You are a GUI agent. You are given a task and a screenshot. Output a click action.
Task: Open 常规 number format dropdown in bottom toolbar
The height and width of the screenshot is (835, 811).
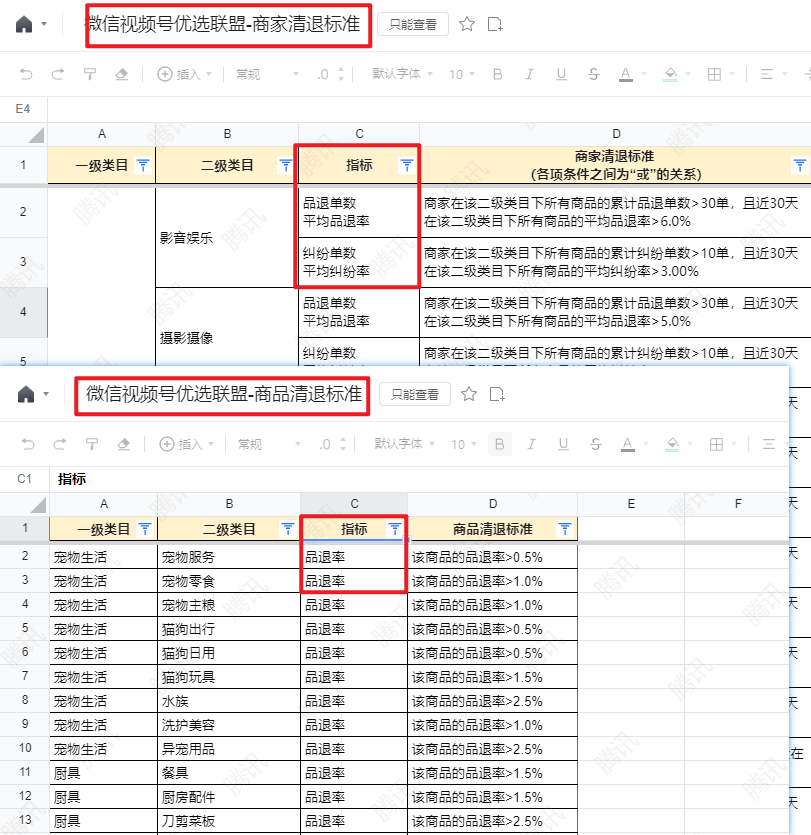pyautogui.click(x=269, y=444)
